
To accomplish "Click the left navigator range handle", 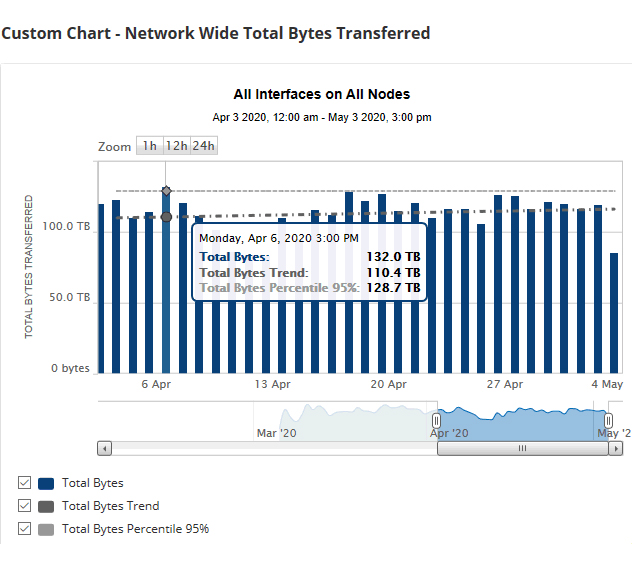I will [436, 420].
